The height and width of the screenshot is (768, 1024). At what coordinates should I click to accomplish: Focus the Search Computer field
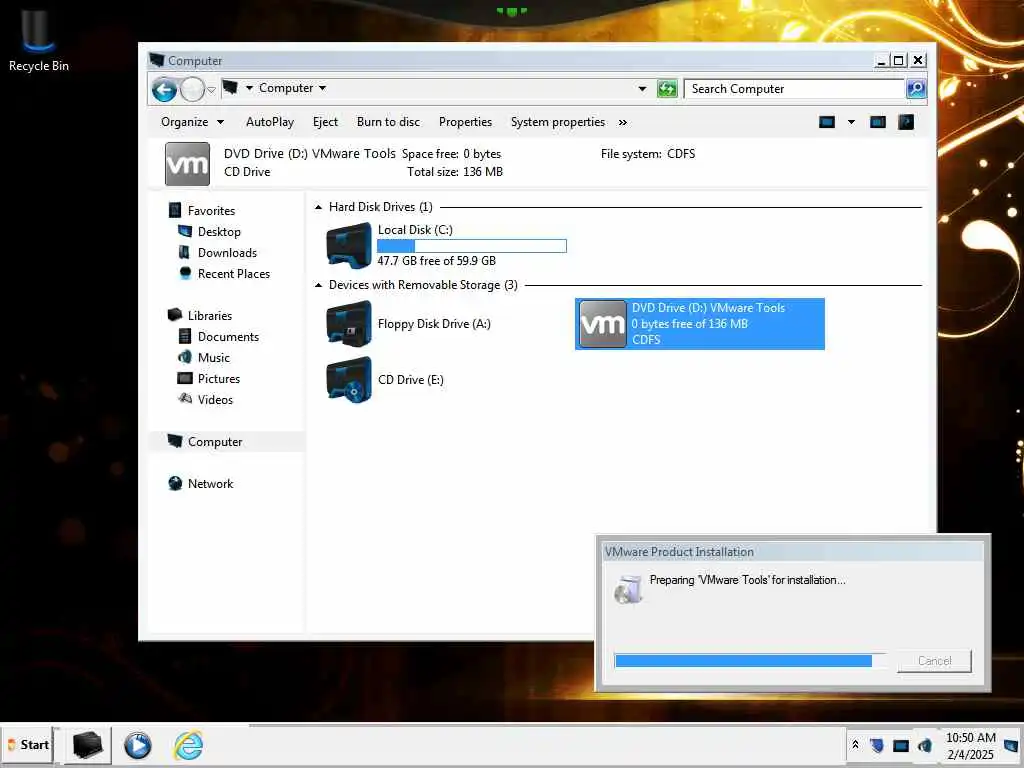[794, 88]
